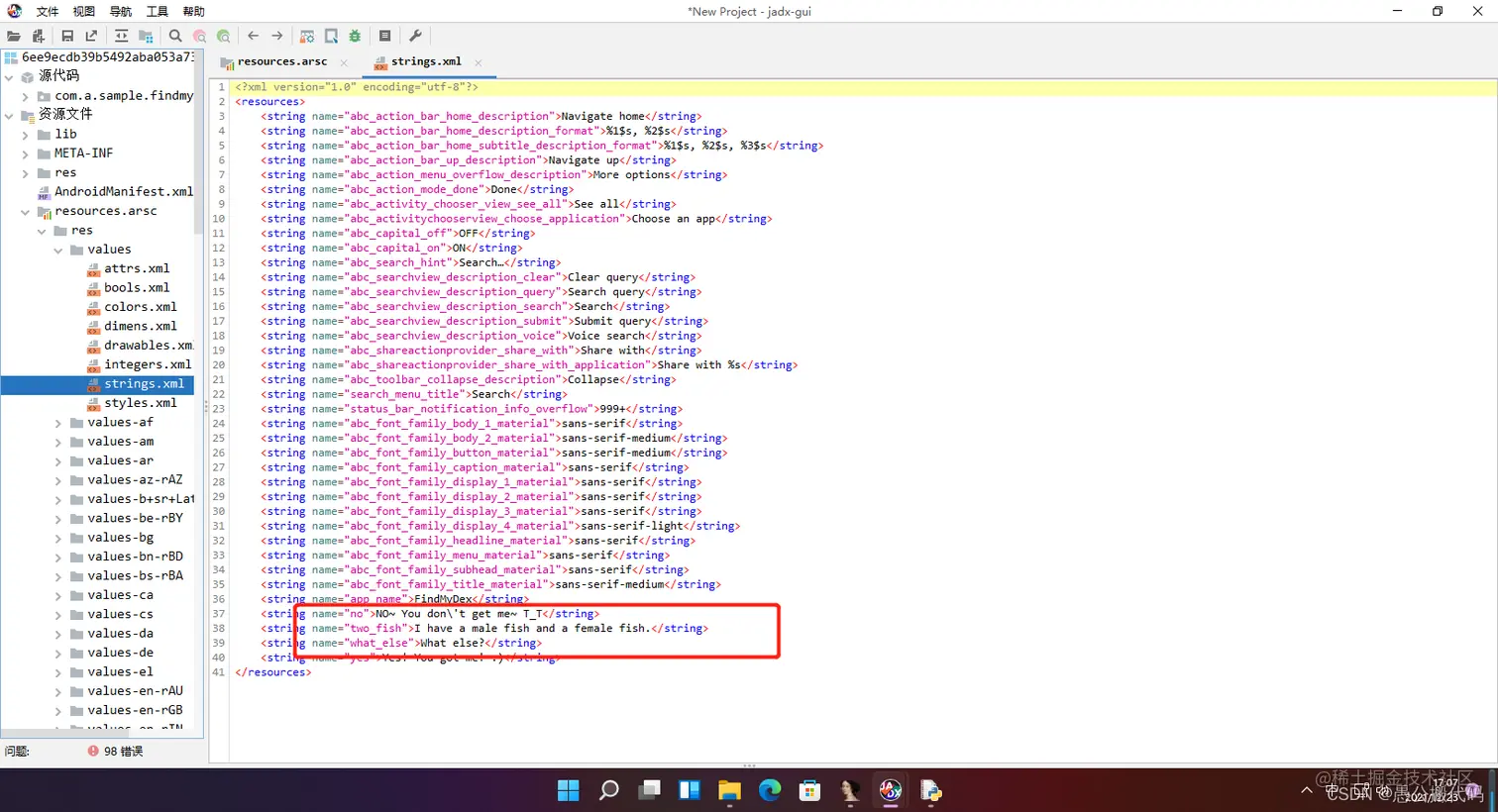Viewport: 1498px width, 812px height.
Task: Open text search magnifier icon
Action: click(175, 36)
